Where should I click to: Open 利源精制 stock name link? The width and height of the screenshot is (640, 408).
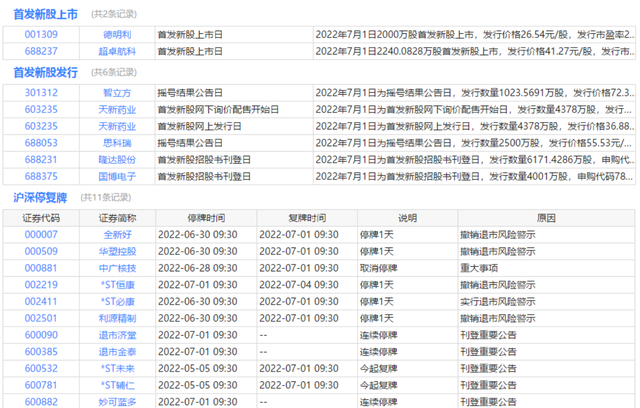pyautogui.click(x=117, y=319)
